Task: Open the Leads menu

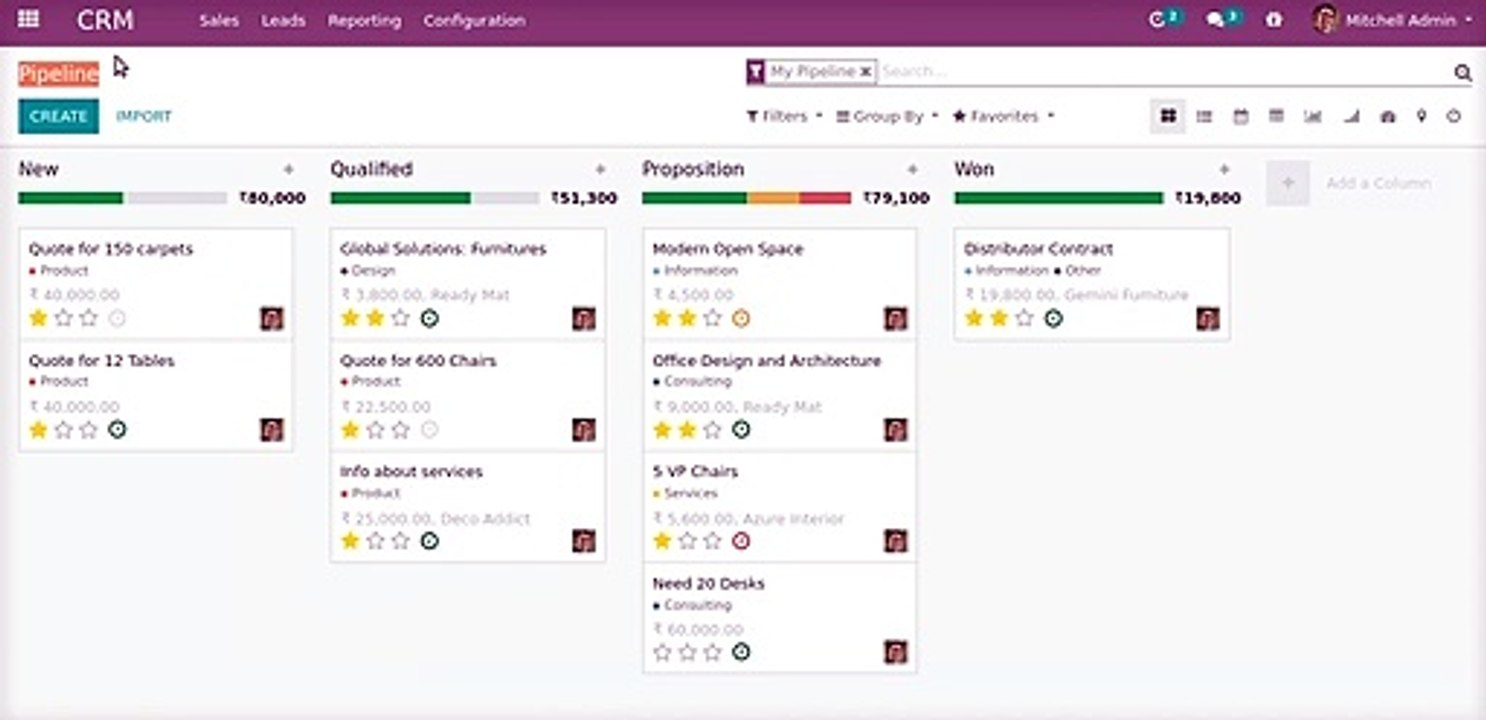Action: pyautogui.click(x=283, y=20)
